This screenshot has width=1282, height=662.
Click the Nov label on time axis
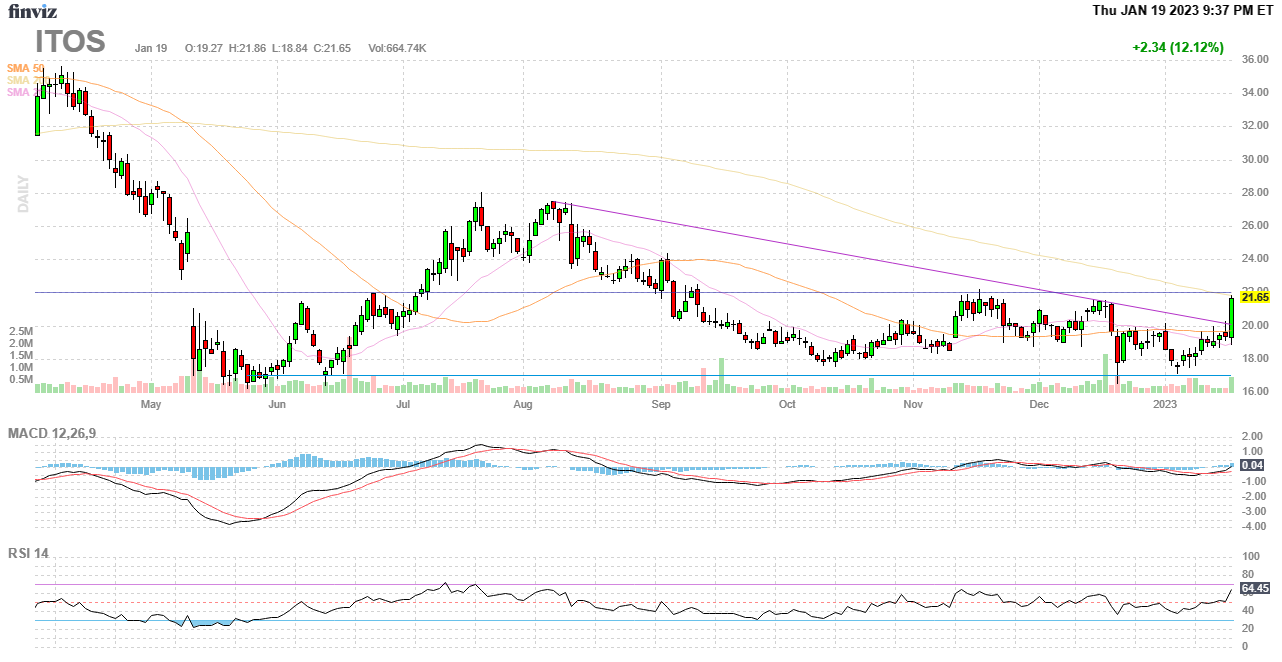click(912, 405)
